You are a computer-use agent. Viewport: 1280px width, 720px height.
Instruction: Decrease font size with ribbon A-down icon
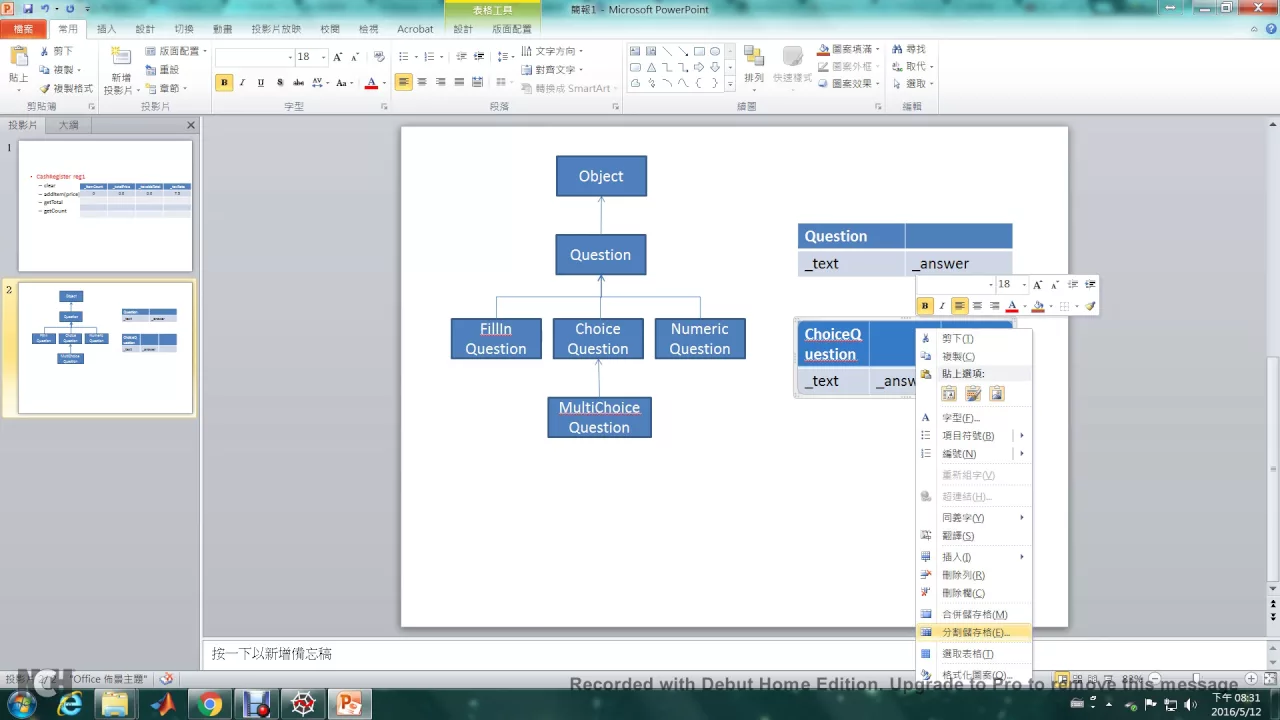coord(355,57)
